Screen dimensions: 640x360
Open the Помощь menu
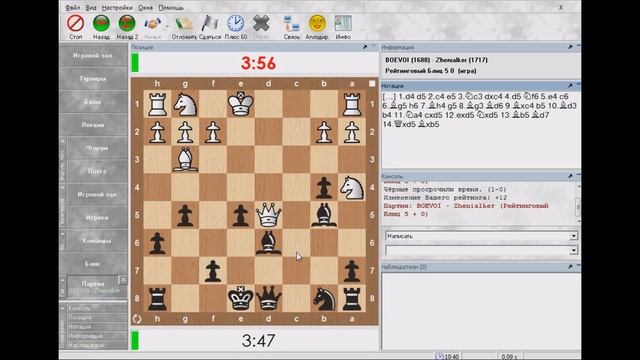coord(171,7)
